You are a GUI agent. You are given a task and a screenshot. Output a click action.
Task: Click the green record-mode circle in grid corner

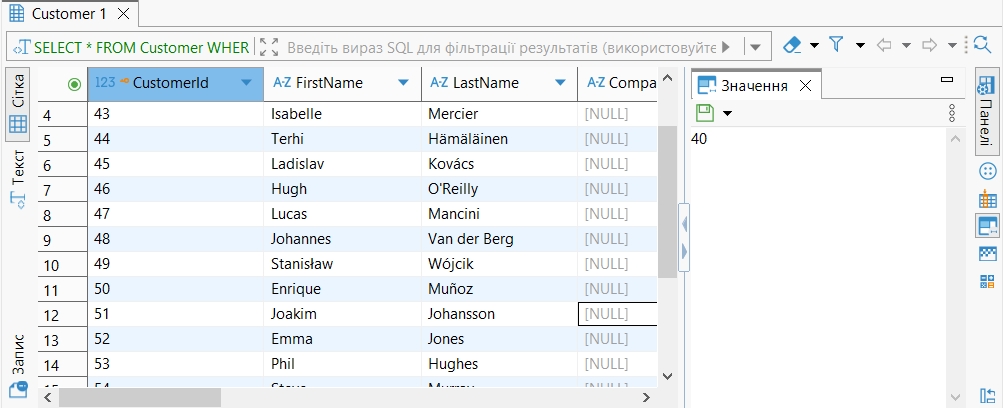(x=75, y=84)
